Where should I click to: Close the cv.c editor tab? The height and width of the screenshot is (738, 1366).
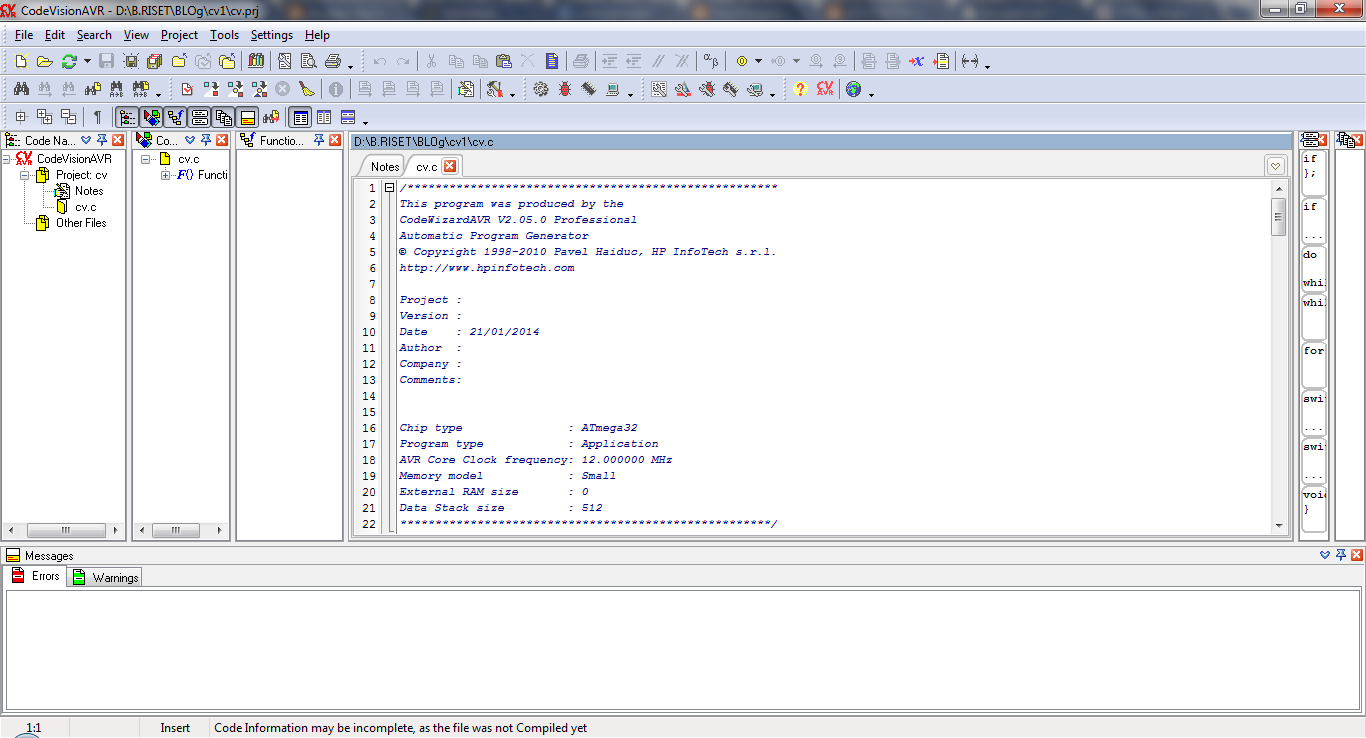click(450, 166)
